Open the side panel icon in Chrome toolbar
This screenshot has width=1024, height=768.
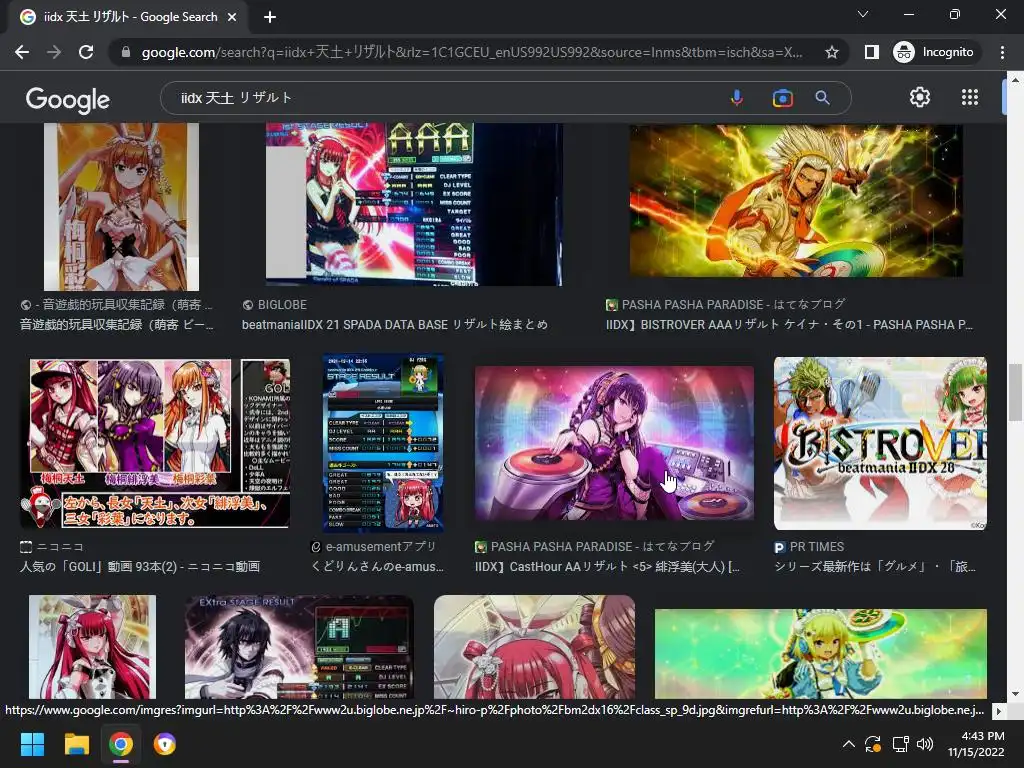[x=871, y=52]
